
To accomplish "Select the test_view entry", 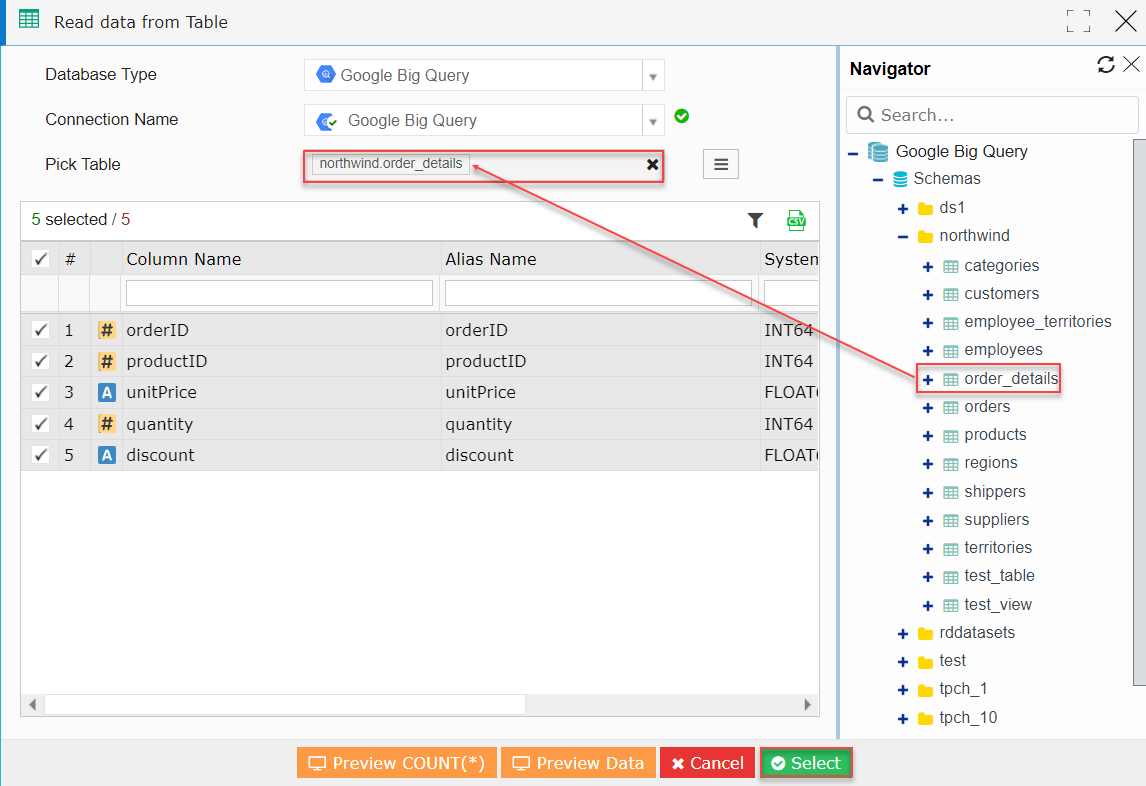I will (x=998, y=605).
